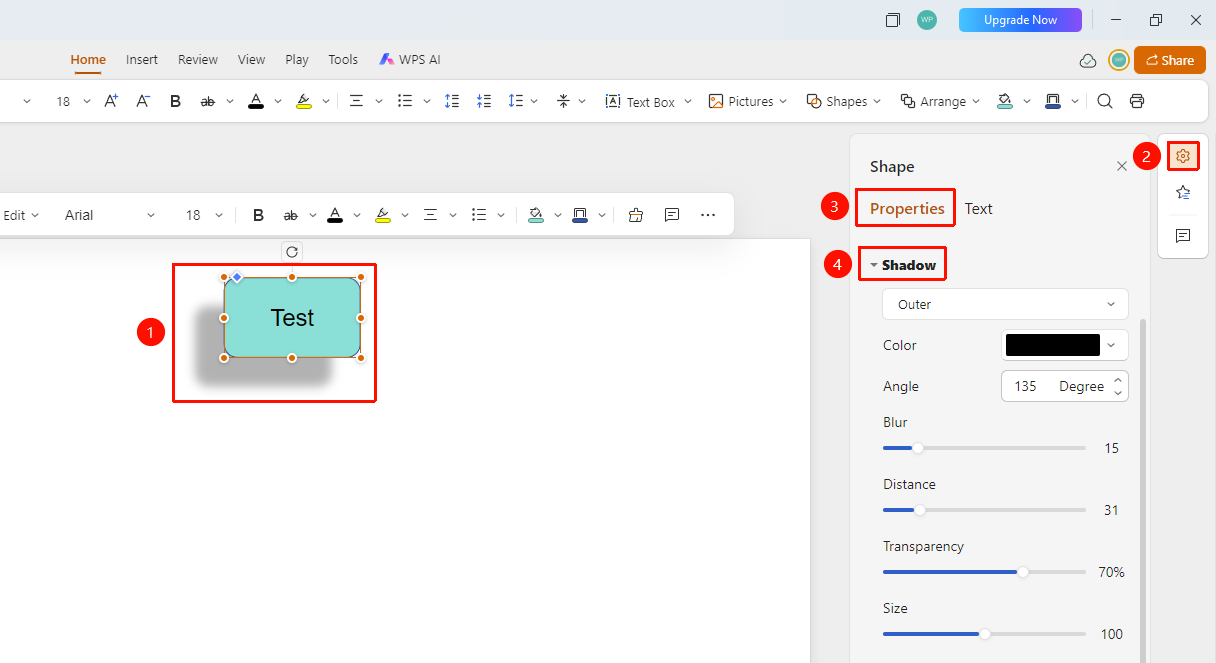
Task: Click the Transparency slider handle
Action: (x=1023, y=572)
